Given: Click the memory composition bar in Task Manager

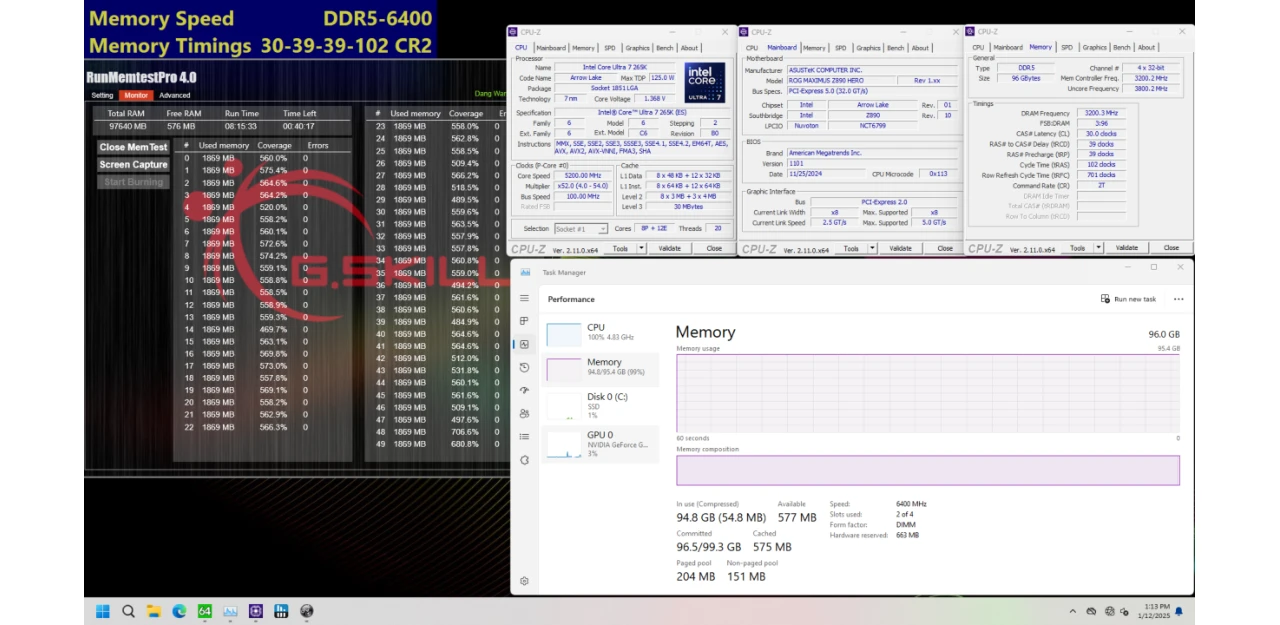Looking at the screenshot, I should (928, 470).
